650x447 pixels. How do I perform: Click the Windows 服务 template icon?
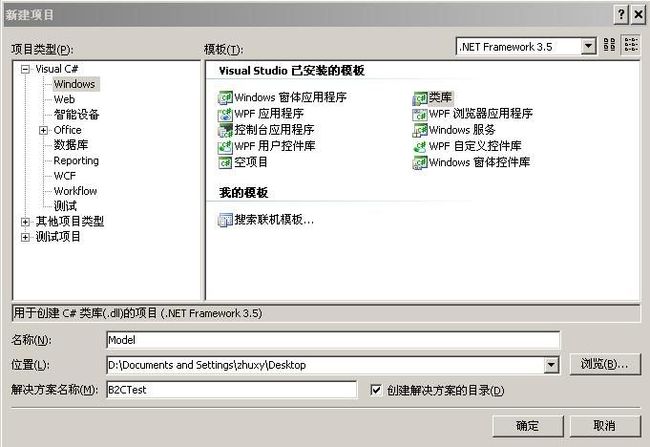pyautogui.click(x=420, y=130)
